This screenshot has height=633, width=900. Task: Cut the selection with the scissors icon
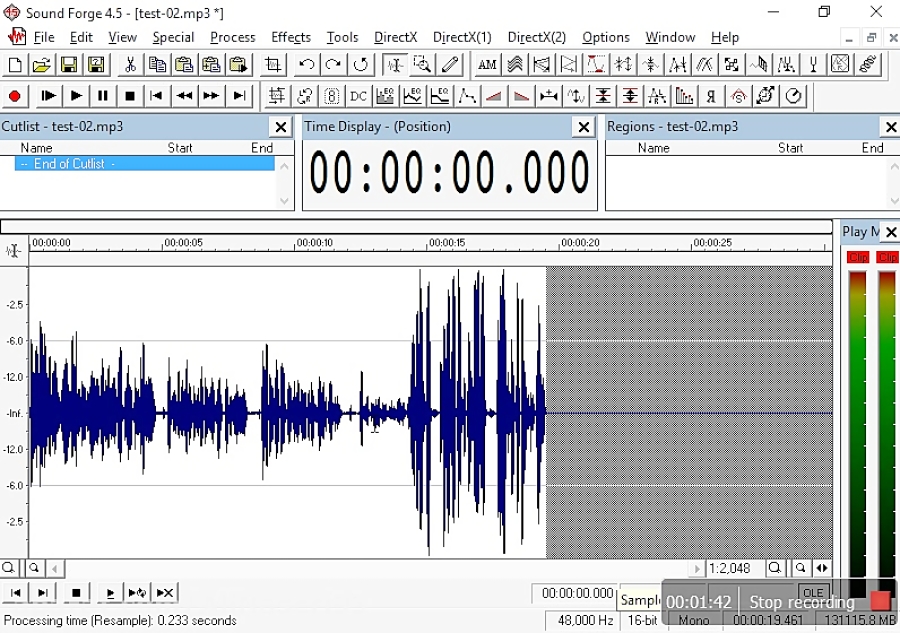[130, 65]
